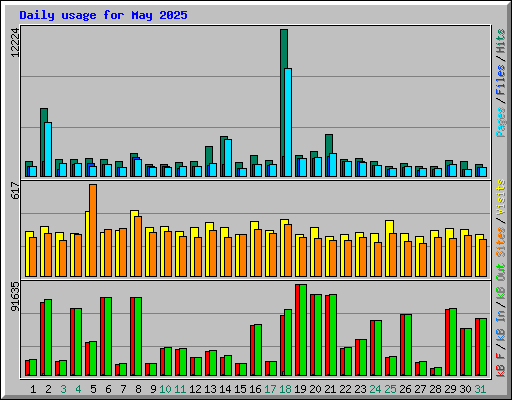Click day 5 on the x-axis

[93, 389]
